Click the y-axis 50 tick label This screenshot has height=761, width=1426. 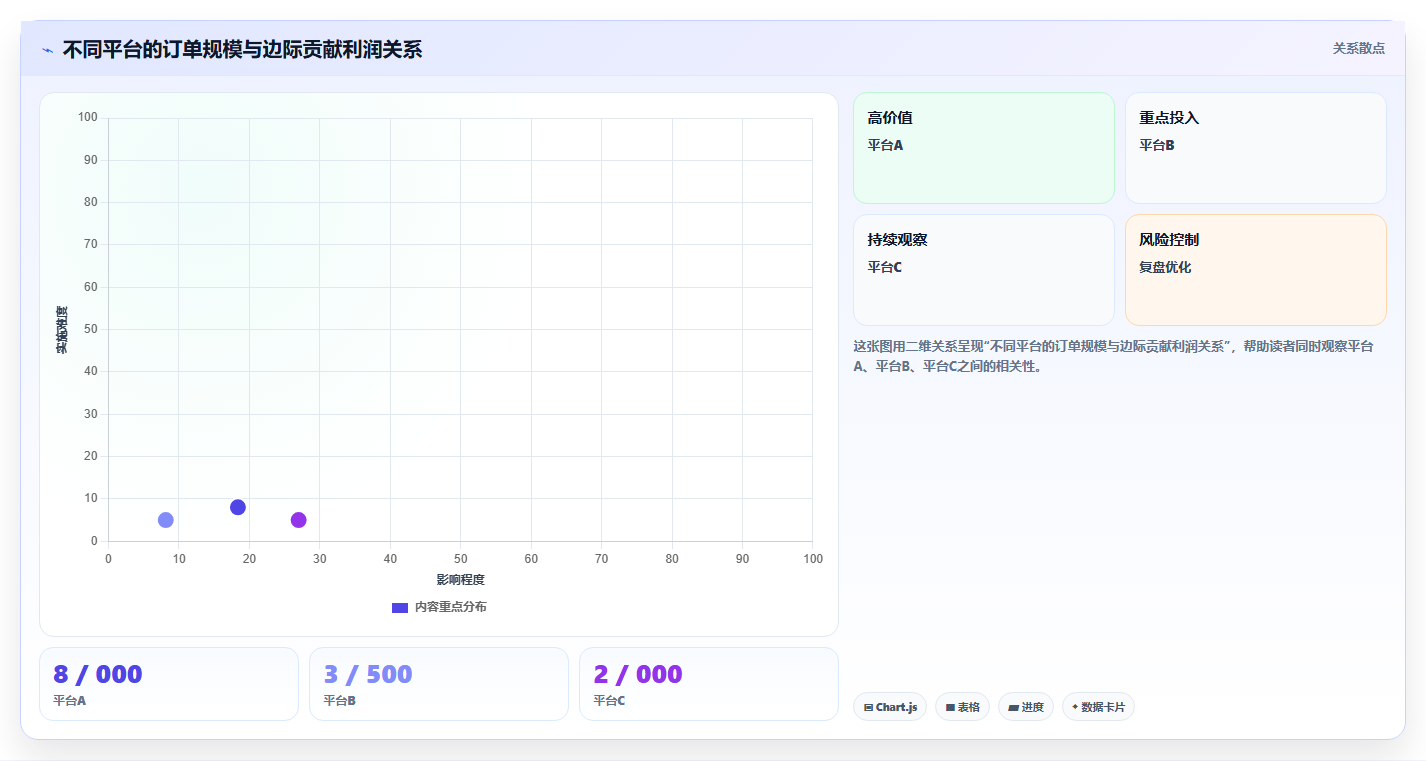pos(91,329)
